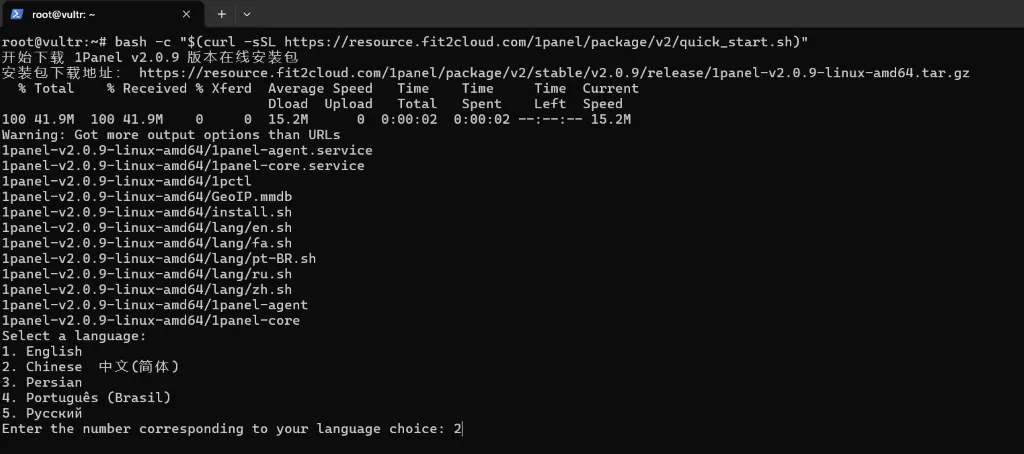This screenshot has width=1024, height=454.
Task: Click the 1panel-v2.0.9-linux-amd64.tar.gz download URL
Action: tap(554, 73)
